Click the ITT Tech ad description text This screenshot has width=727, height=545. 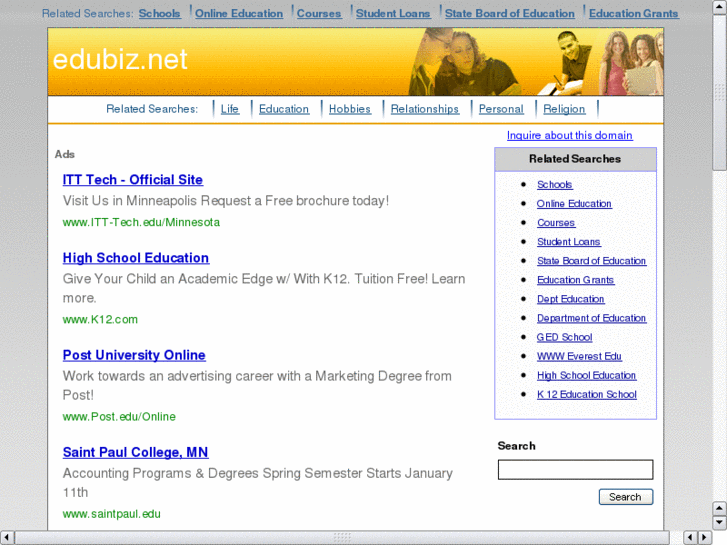coord(226,201)
